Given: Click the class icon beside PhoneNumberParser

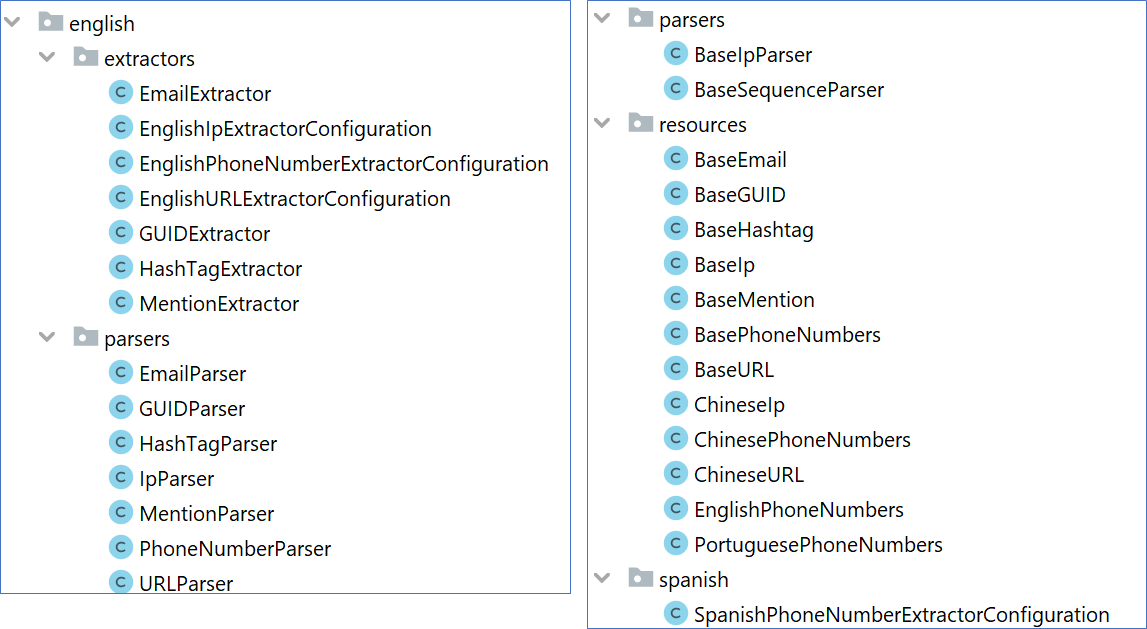Looking at the screenshot, I should (120, 548).
